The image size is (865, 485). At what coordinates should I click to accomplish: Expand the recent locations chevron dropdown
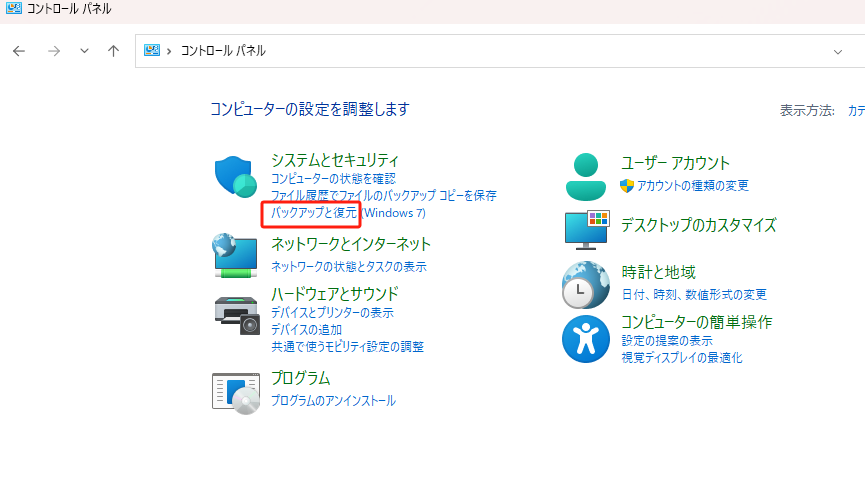pos(84,51)
